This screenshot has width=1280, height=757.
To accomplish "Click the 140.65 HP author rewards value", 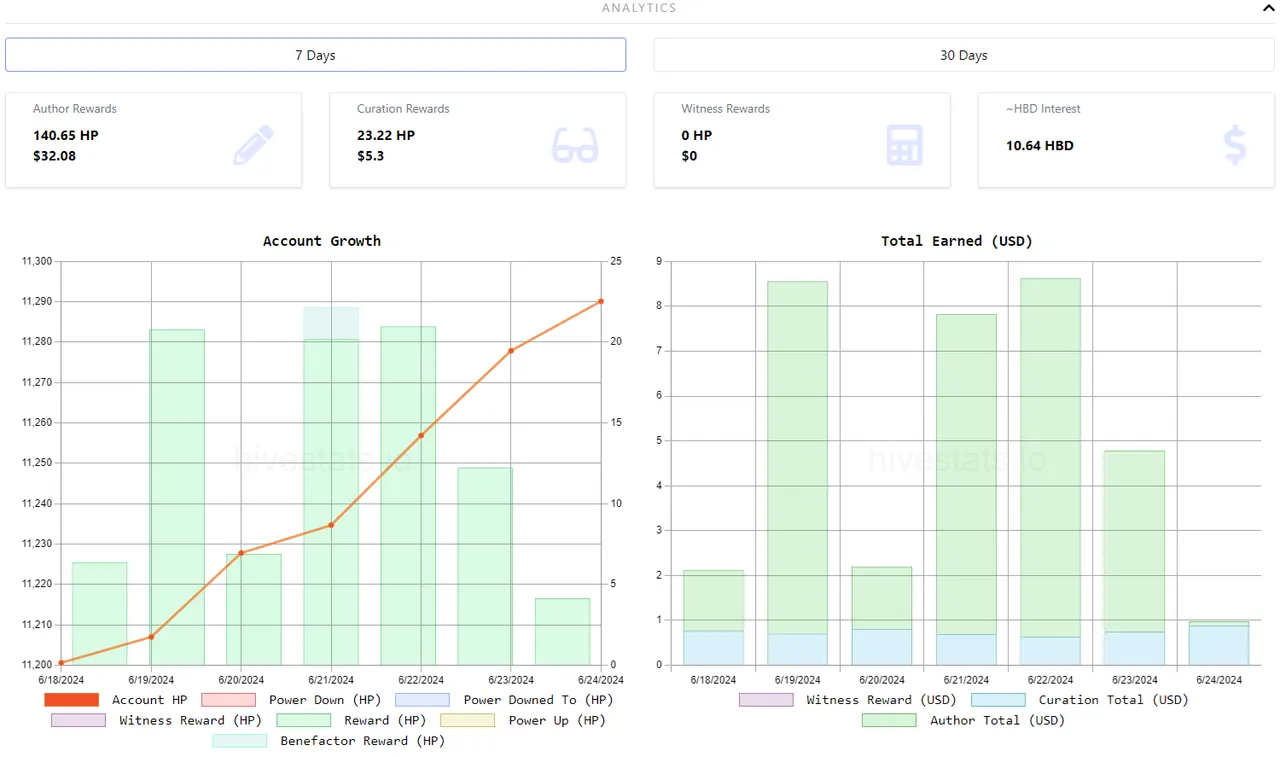I will tap(66, 135).
